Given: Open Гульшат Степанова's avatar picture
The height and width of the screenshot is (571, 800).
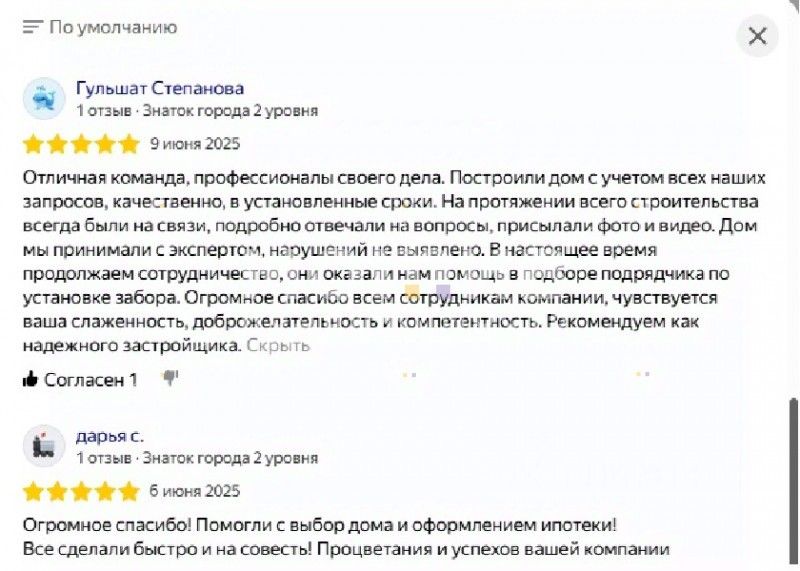Looking at the screenshot, I should 43,98.
